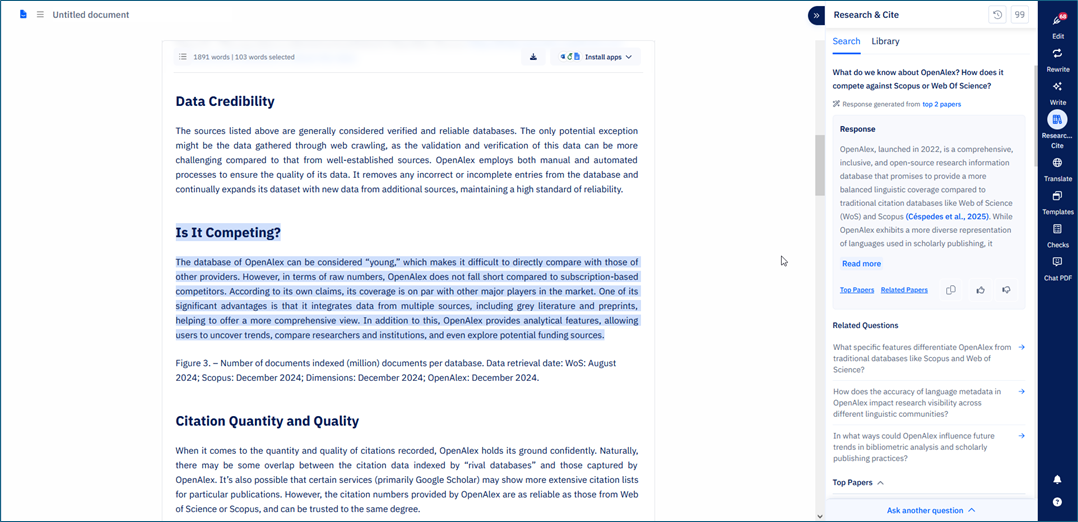Open the Translate tool
Screen dimensions: 1078x522
1058,169
